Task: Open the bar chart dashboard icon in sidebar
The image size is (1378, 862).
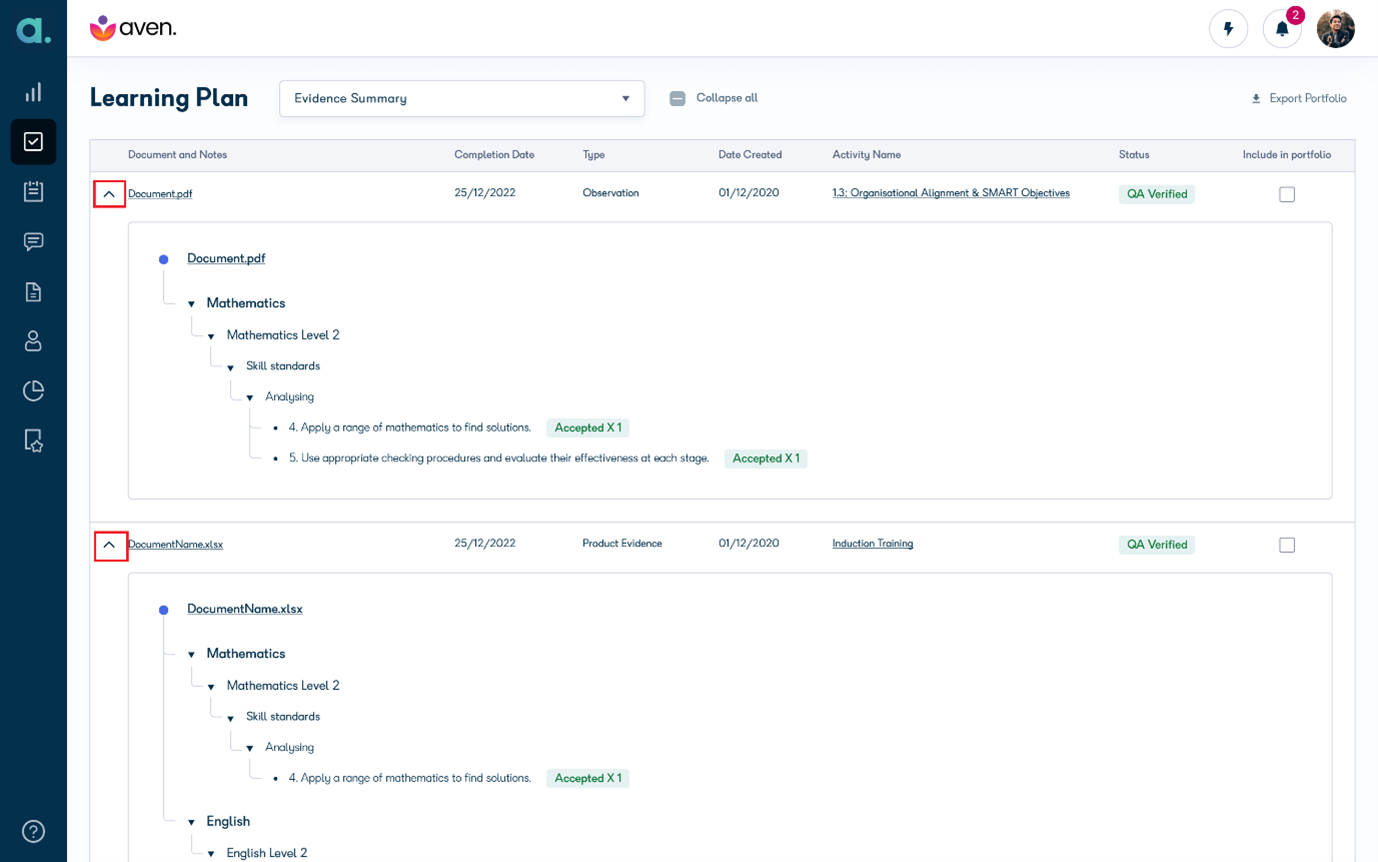Action: [33, 92]
